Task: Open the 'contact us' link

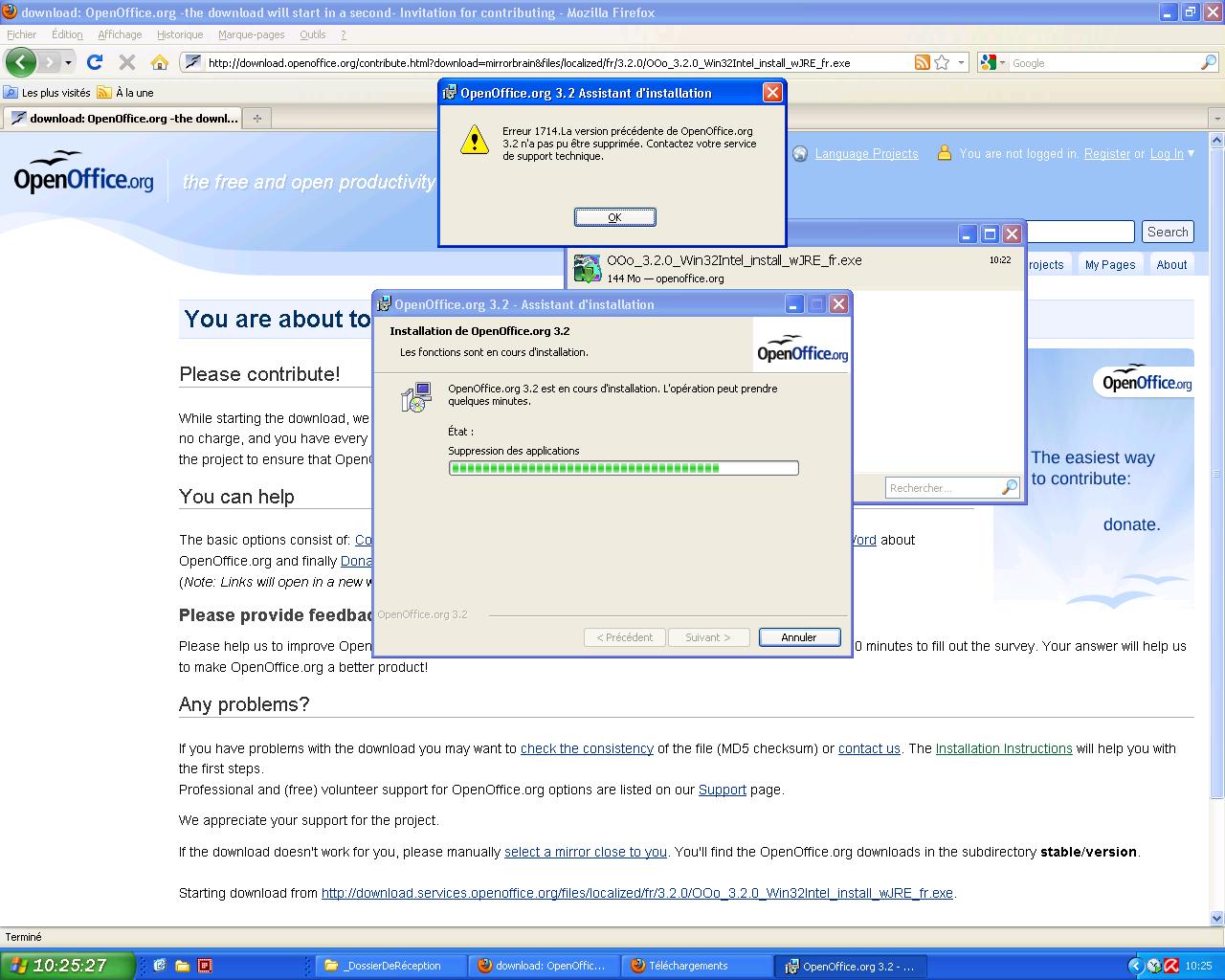Action: [869, 748]
